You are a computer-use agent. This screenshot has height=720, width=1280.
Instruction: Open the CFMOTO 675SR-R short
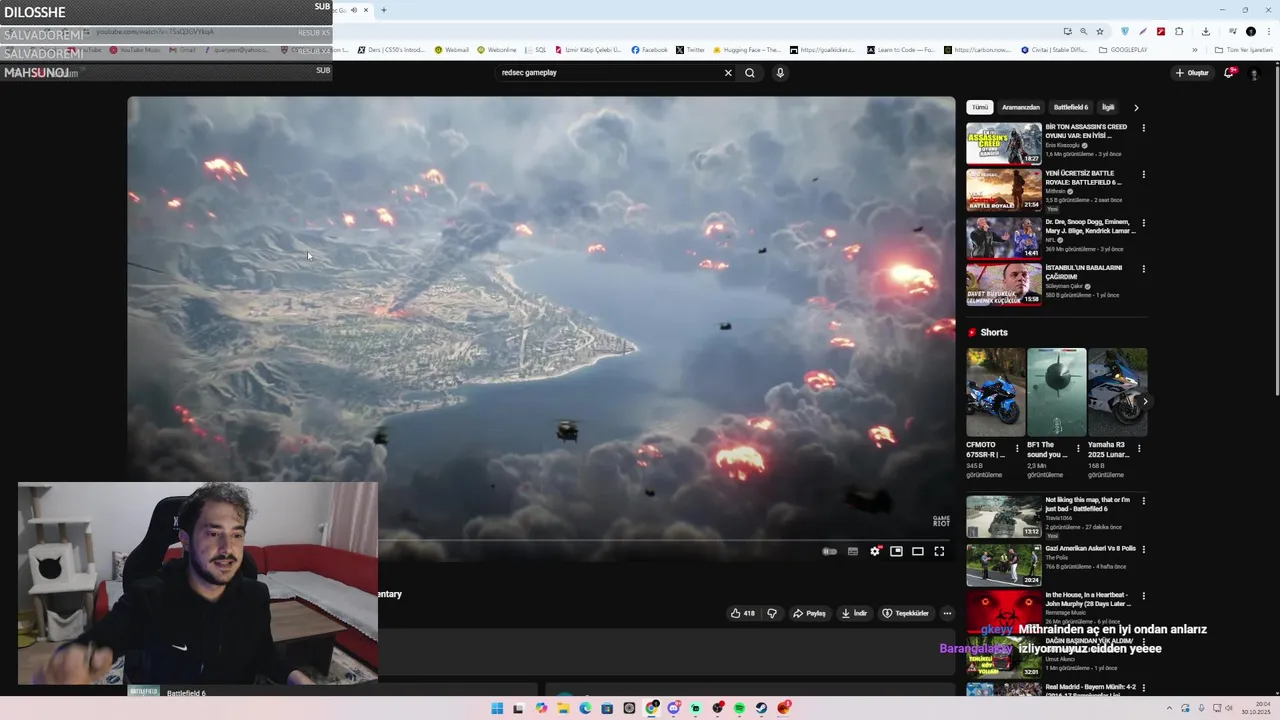pyautogui.click(x=996, y=392)
